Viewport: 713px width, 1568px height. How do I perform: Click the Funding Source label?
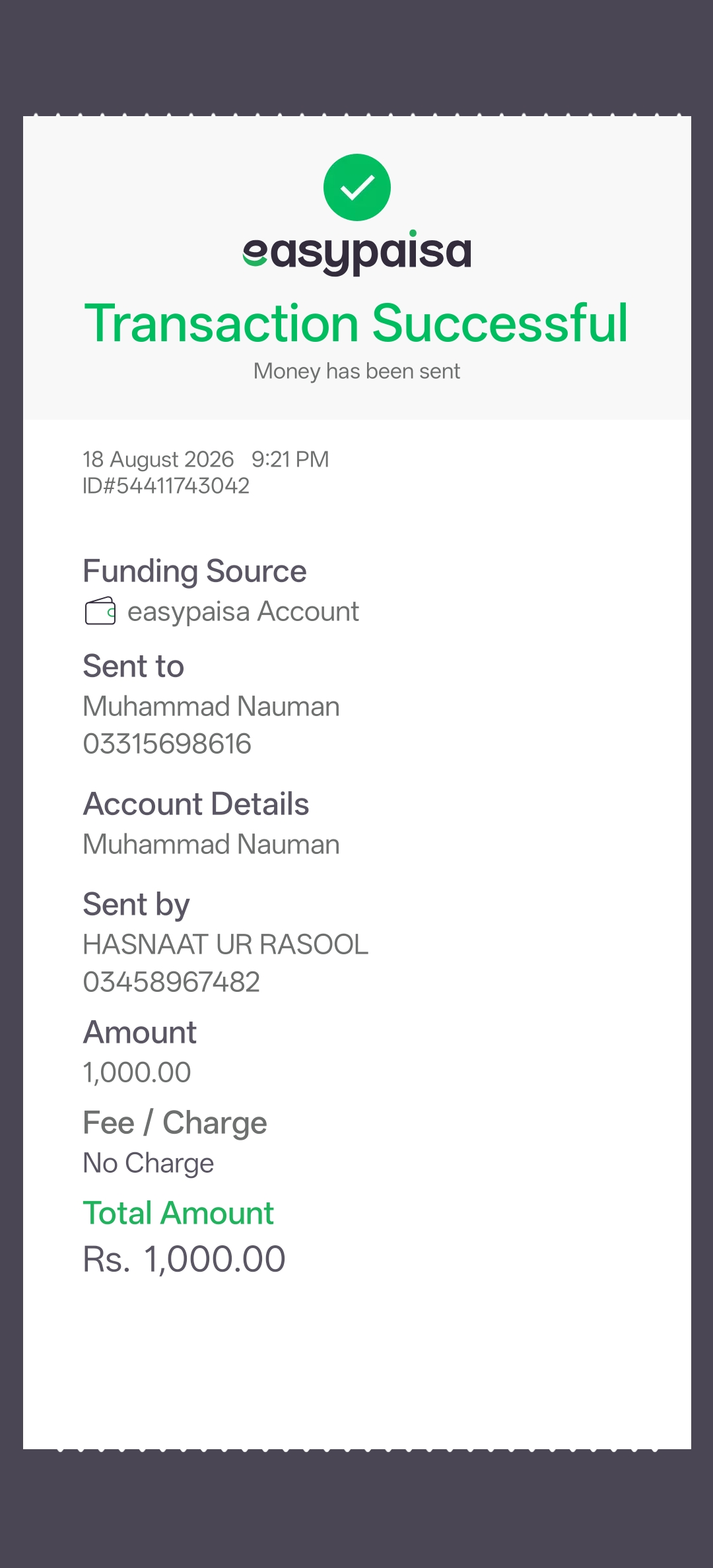[x=195, y=572]
